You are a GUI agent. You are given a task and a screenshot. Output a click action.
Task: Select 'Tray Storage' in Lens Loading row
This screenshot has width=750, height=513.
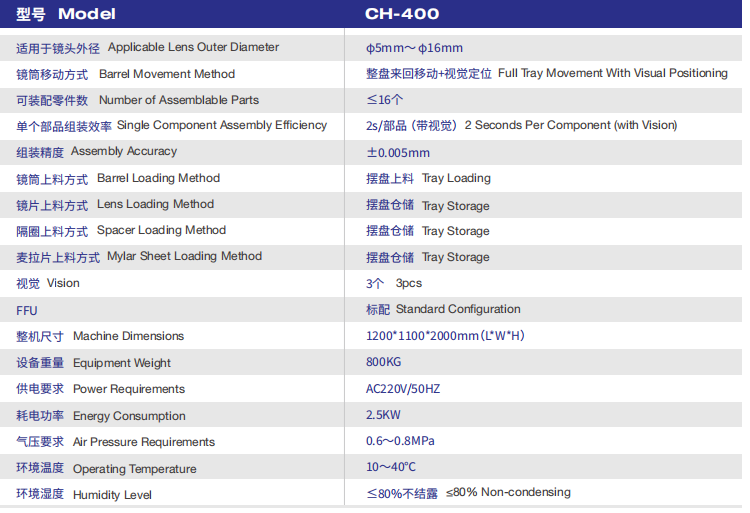[456, 206]
